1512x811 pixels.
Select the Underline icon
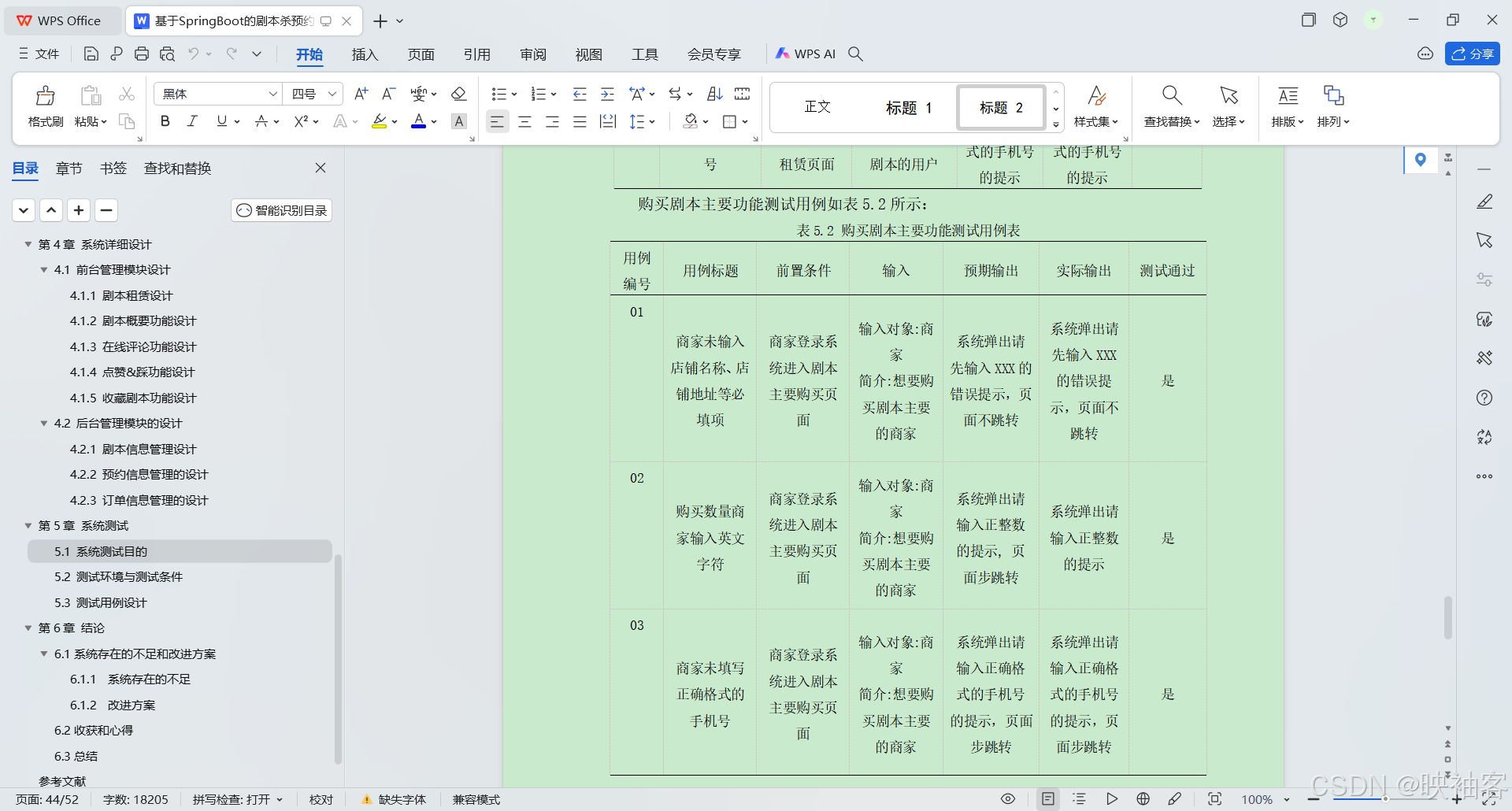(x=221, y=121)
